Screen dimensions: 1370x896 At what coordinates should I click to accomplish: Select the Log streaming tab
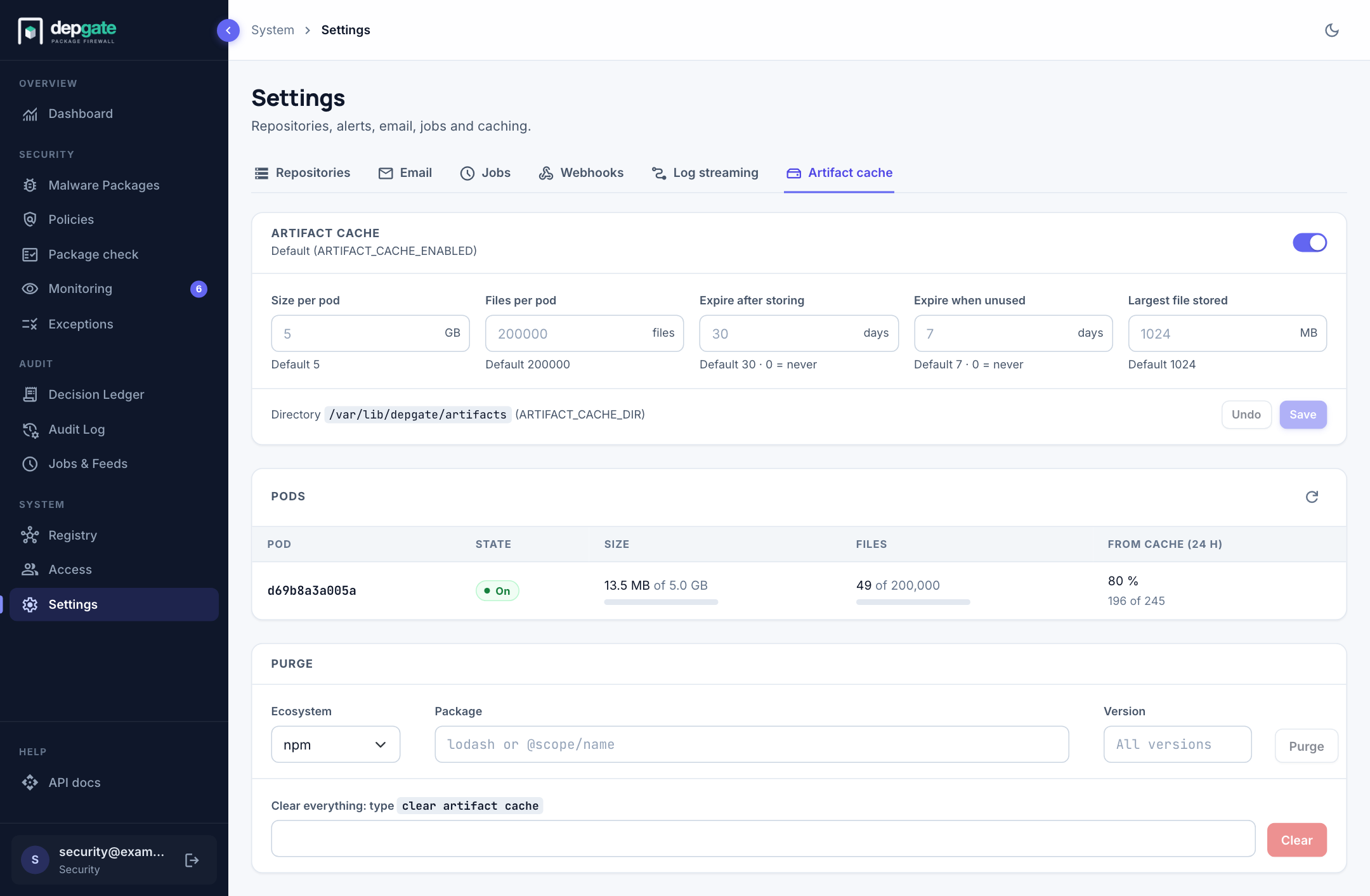(x=705, y=172)
